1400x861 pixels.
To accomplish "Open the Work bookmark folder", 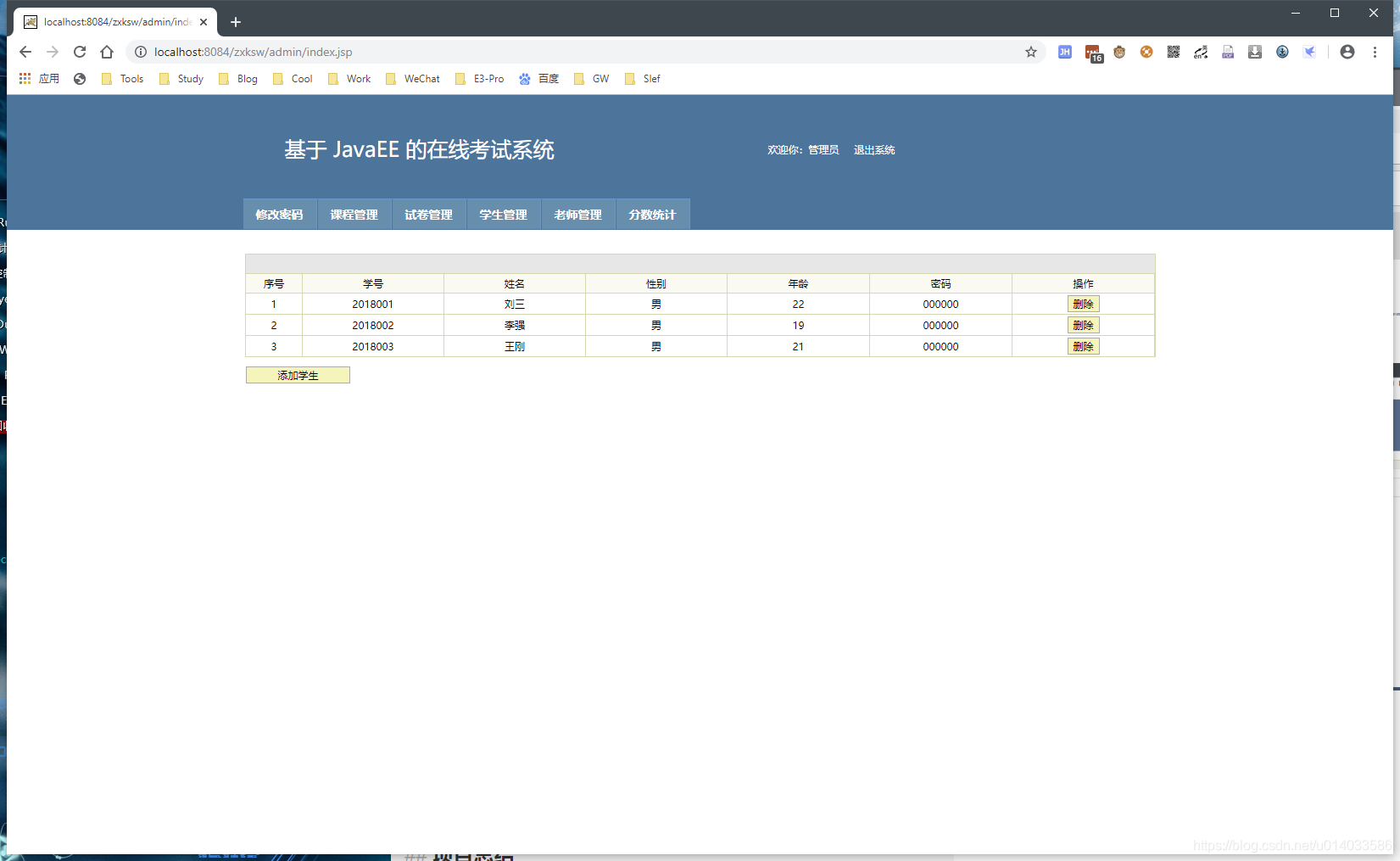I will pos(349,79).
